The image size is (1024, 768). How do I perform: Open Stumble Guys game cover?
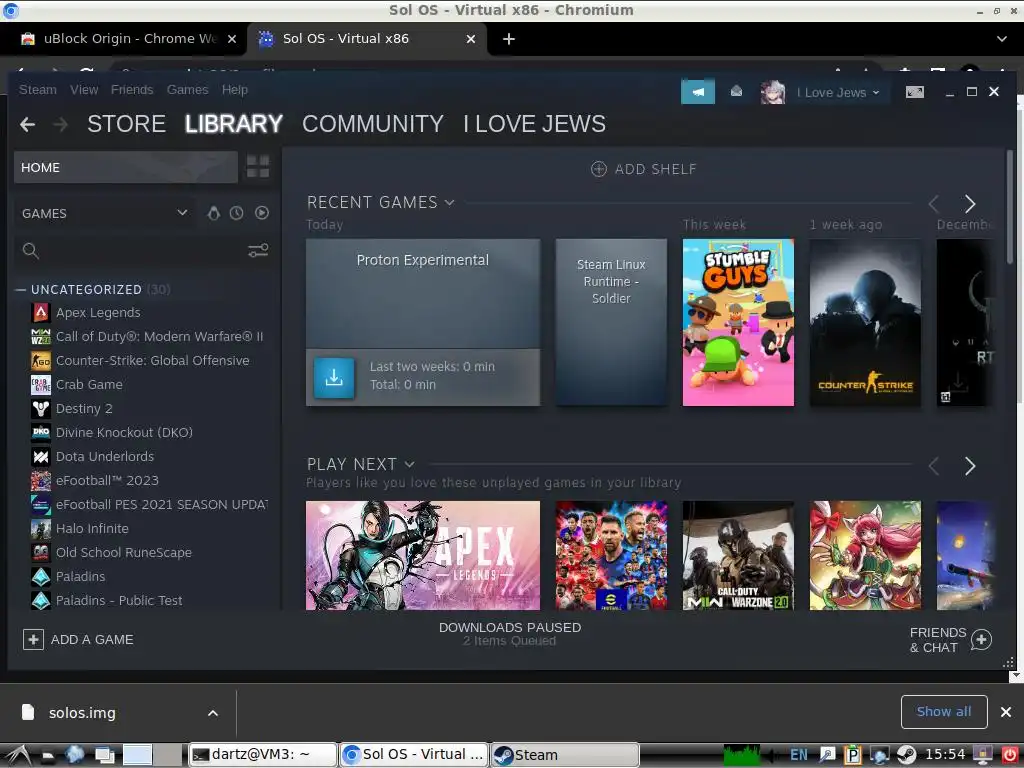(x=738, y=323)
